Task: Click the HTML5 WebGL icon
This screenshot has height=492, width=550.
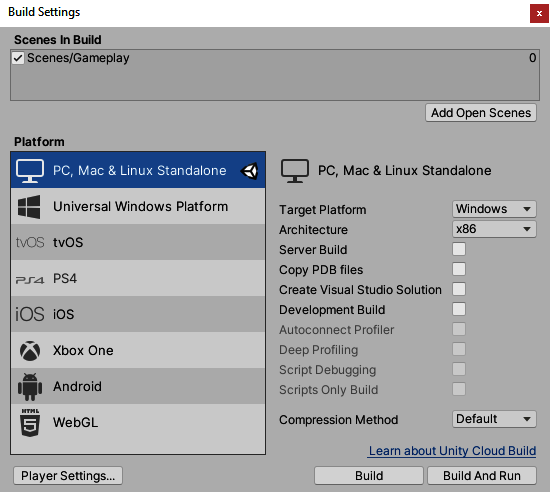Action: coord(30,423)
